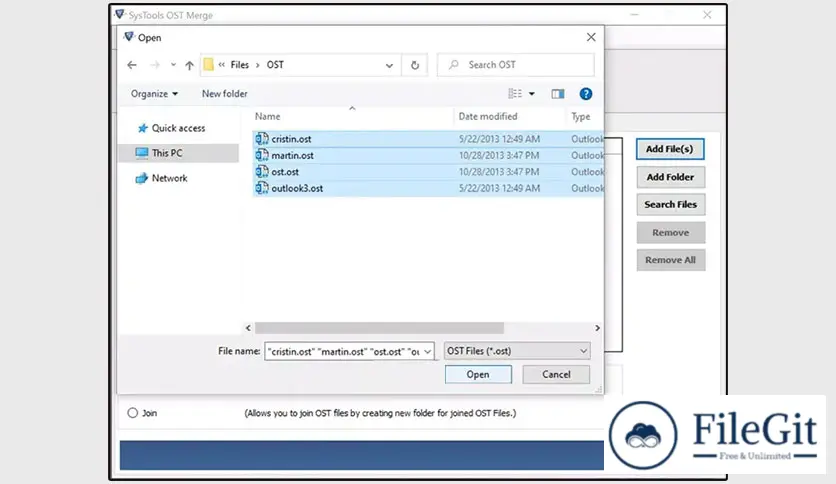Click the Cancel button

pos(556,374)
